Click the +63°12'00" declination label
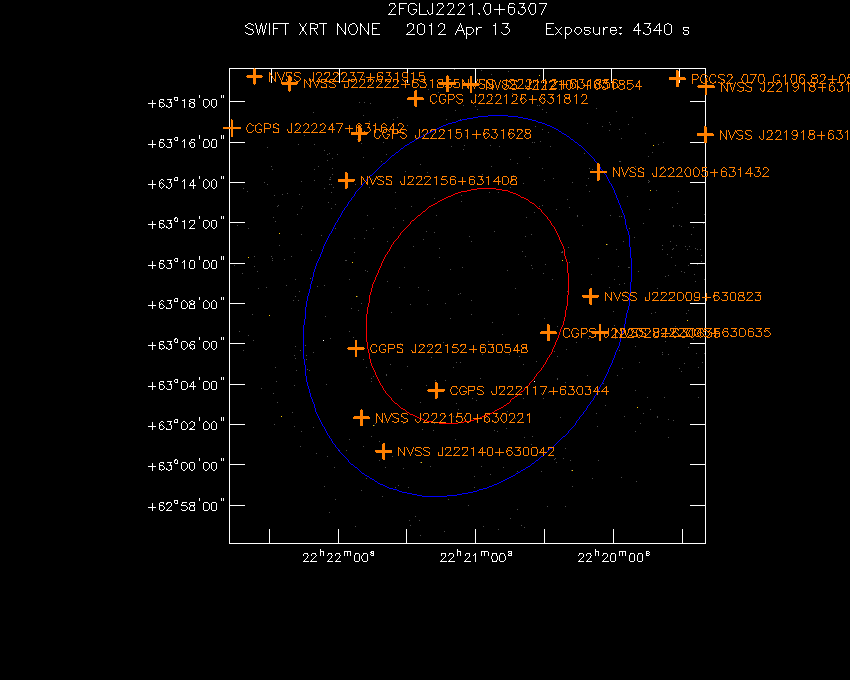Viewport: 850px width, 680px height. click(x=186, y=224)
